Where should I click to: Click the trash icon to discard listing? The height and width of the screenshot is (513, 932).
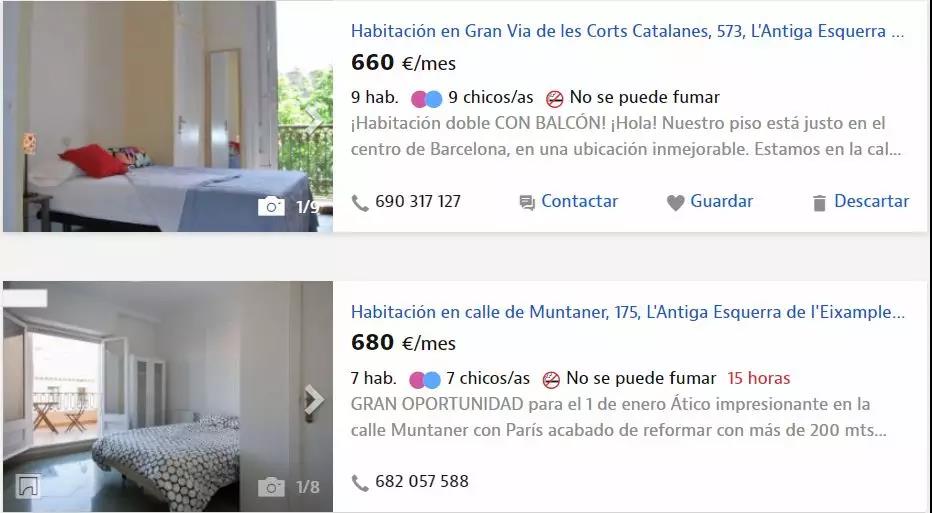(x=819, y=203)
